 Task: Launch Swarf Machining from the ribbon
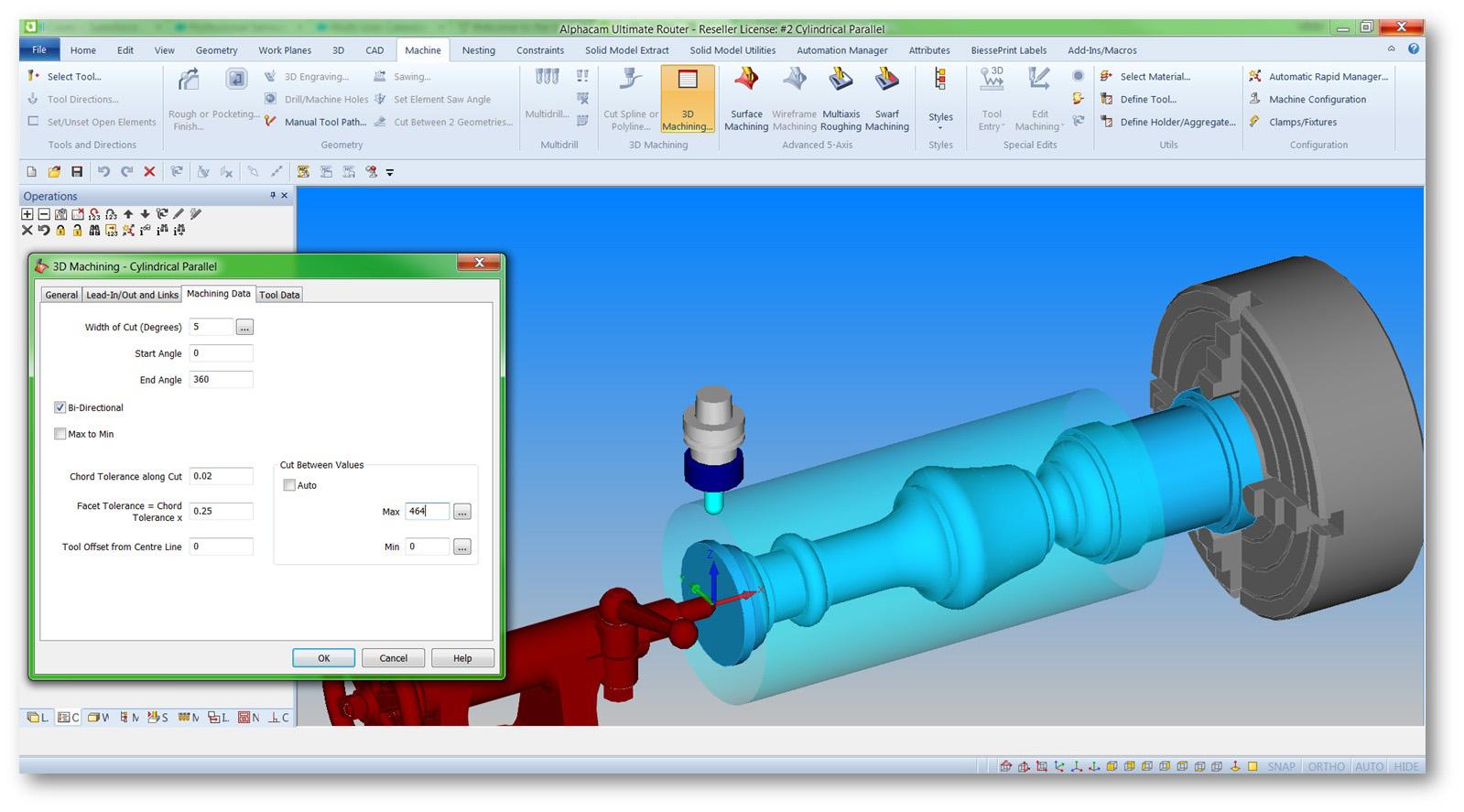tap(887, 99)
